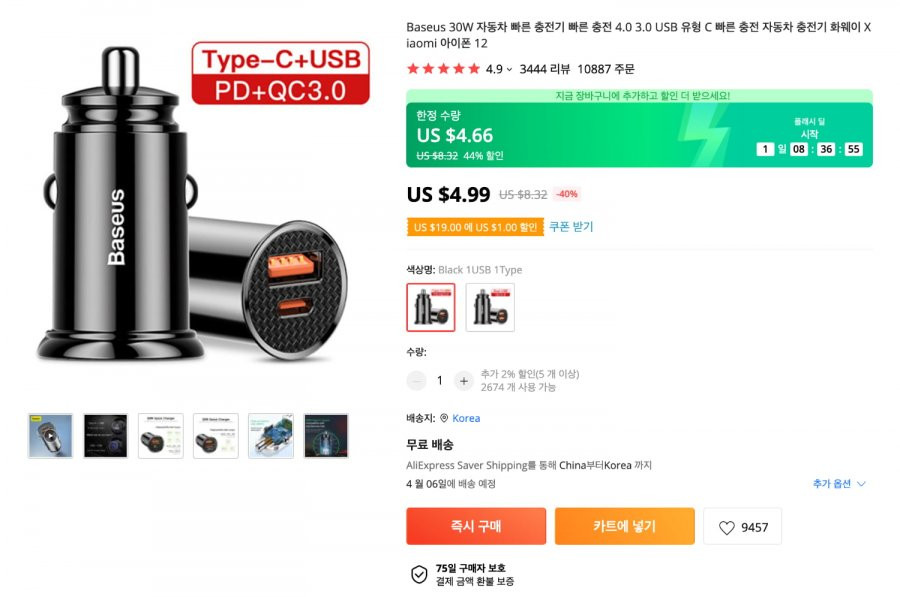Screen dimensions: 900x597
Task: Select the first Black 1USB 1Type color swatch
Action: [x=430, y=307]
